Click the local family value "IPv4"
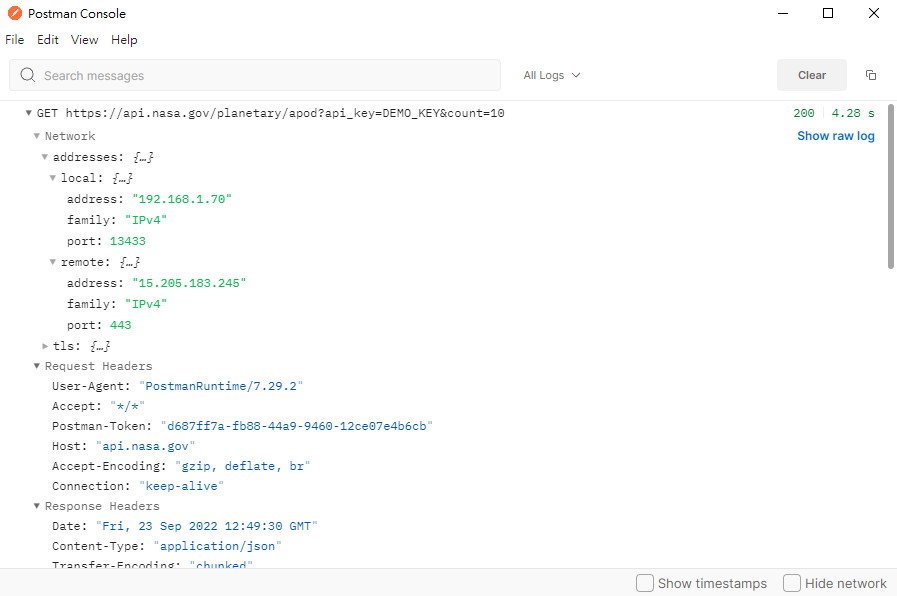Viewport: 897px width, 596px height. (x=146, y=220)
